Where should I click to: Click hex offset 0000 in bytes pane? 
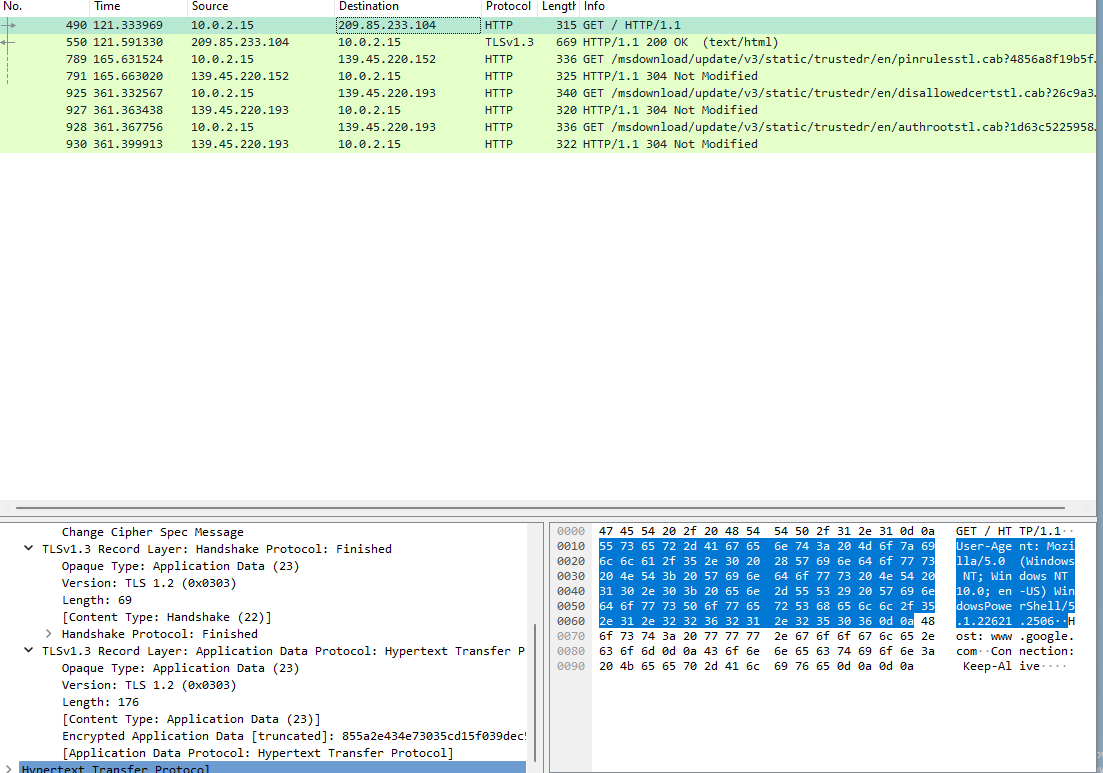(x=570, y=531)
